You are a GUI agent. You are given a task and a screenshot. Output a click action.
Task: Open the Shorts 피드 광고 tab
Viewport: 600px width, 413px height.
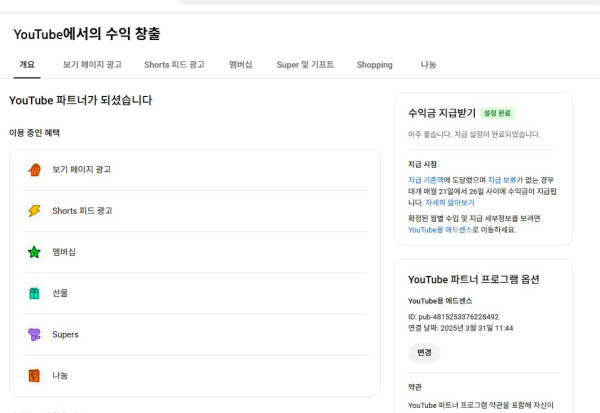point(174,65)
